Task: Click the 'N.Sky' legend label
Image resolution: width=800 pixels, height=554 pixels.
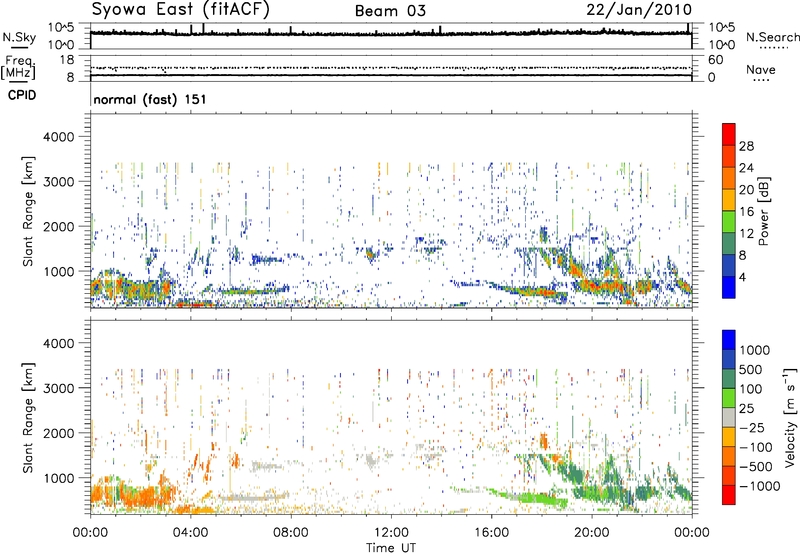Action: [19, 37]
